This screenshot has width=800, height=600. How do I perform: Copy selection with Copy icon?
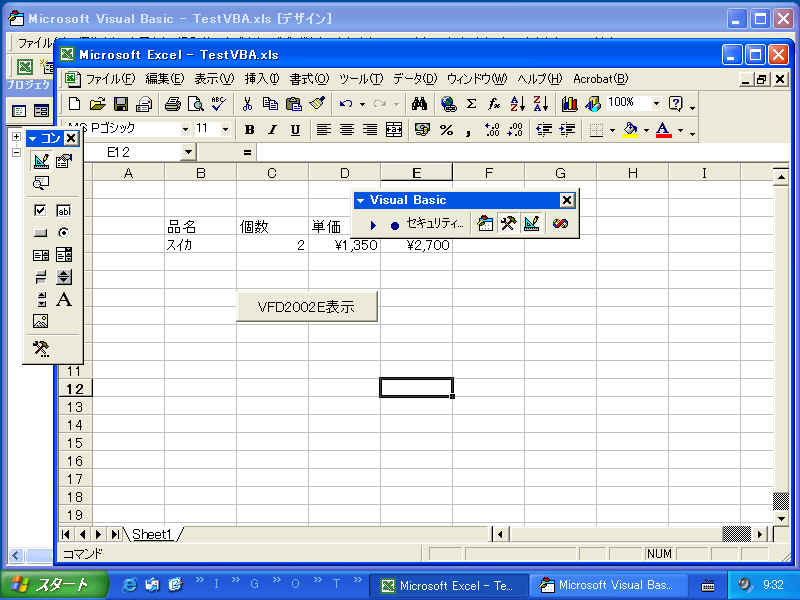[270, 104]
